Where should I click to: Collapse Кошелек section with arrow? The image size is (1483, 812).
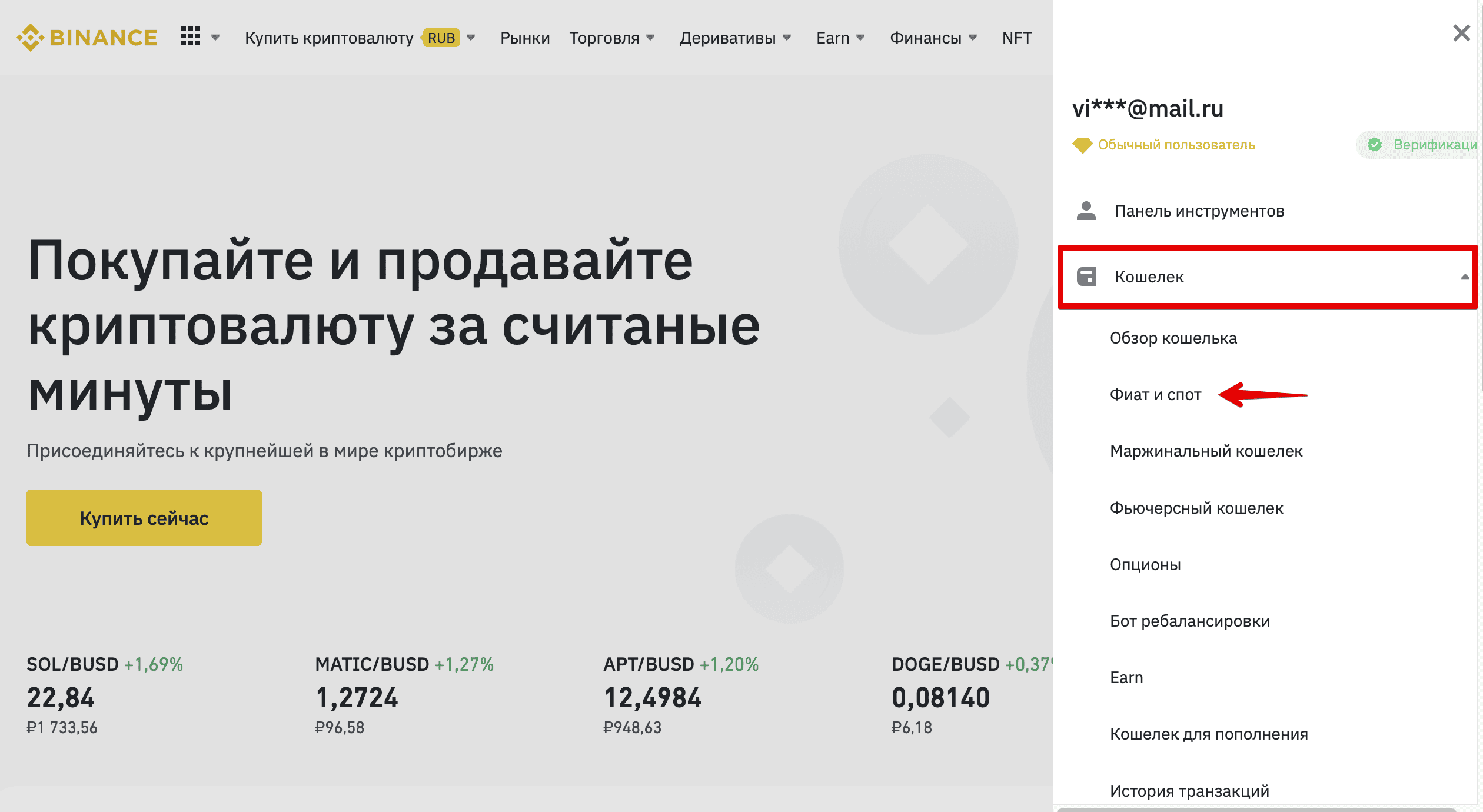click(x=1464, y=277)
